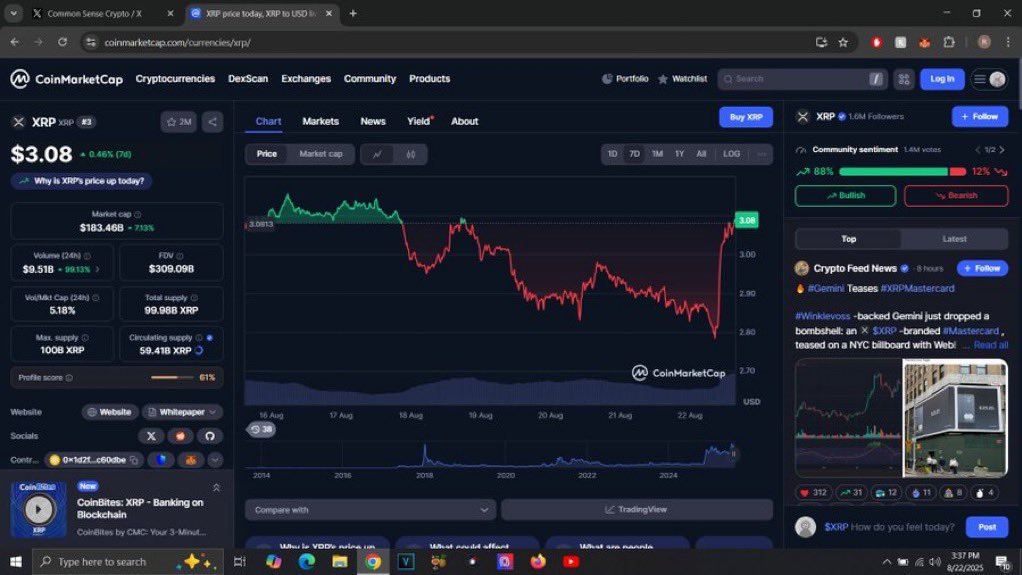This screenshot has width=1022, height=575.
Task: Vote Bullish on community sentiment
Action: point(845,196)
